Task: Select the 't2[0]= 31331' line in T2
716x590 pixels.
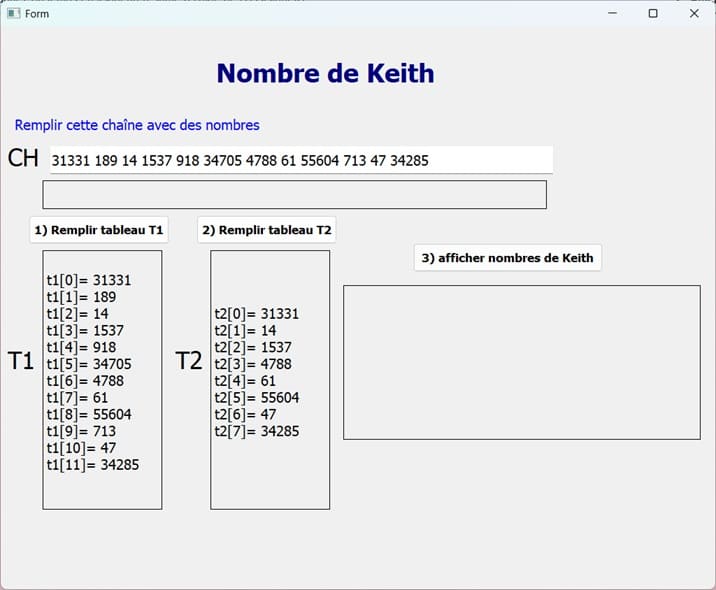Action: 256,314
